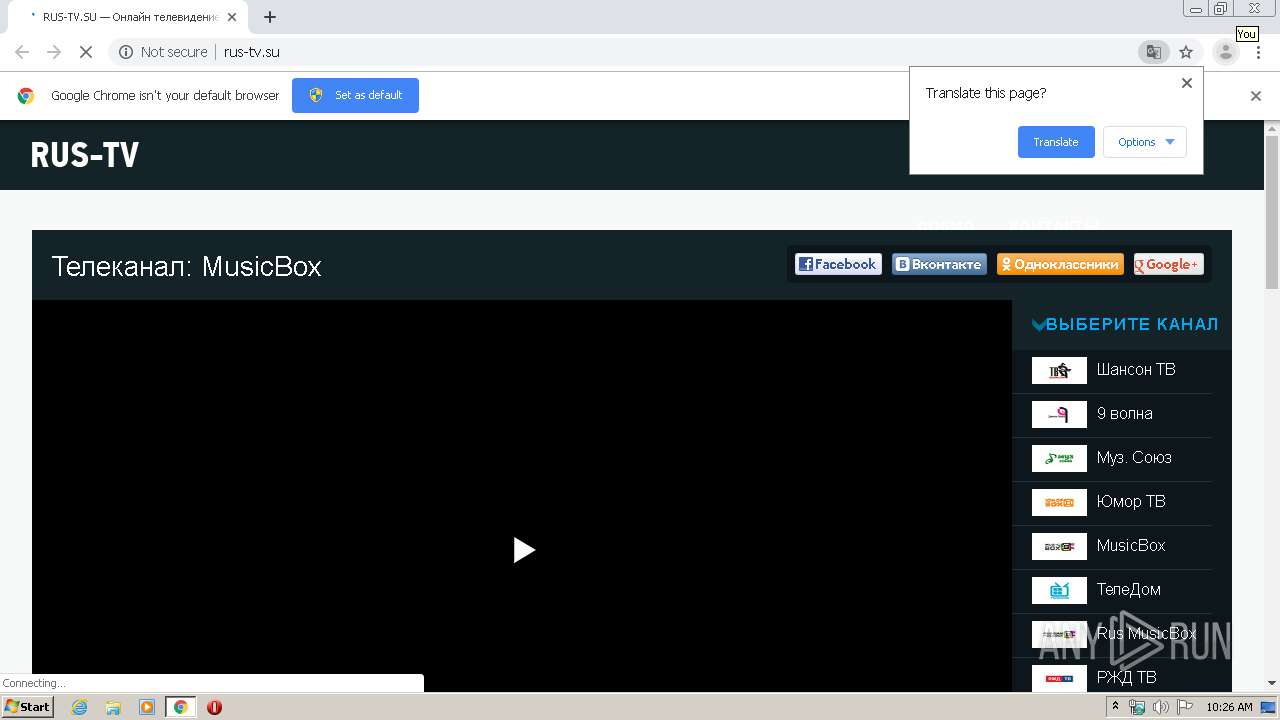Viewport: 1280px width, 720px height.
Task: Open a new browser tab
Action: pyautogui.click(x=270, y=17)
